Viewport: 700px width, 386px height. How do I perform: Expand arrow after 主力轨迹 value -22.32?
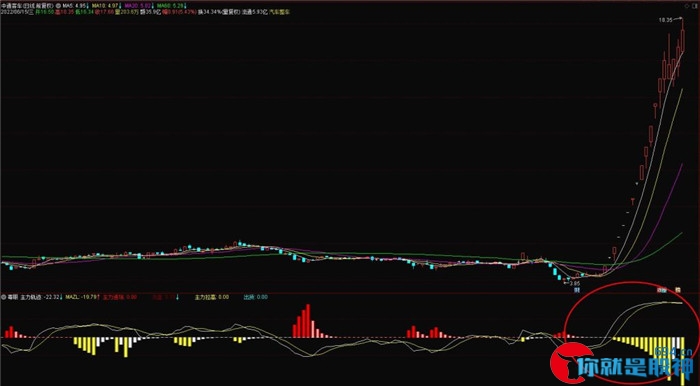[61, 296]
